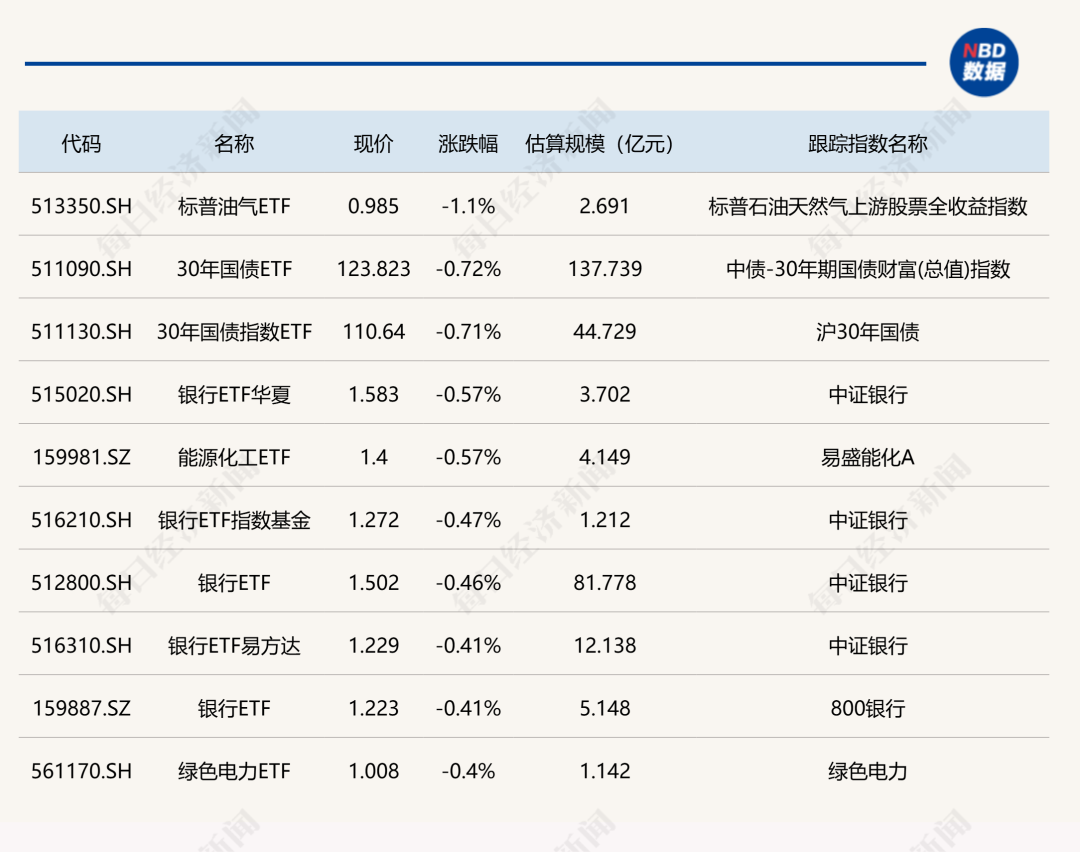Image resolution: width=1080 pixels, height=852 pixels.
Task: Select the 易盛能化A tracking index cell
Action: pyautogui.click(x=867, y=458)
